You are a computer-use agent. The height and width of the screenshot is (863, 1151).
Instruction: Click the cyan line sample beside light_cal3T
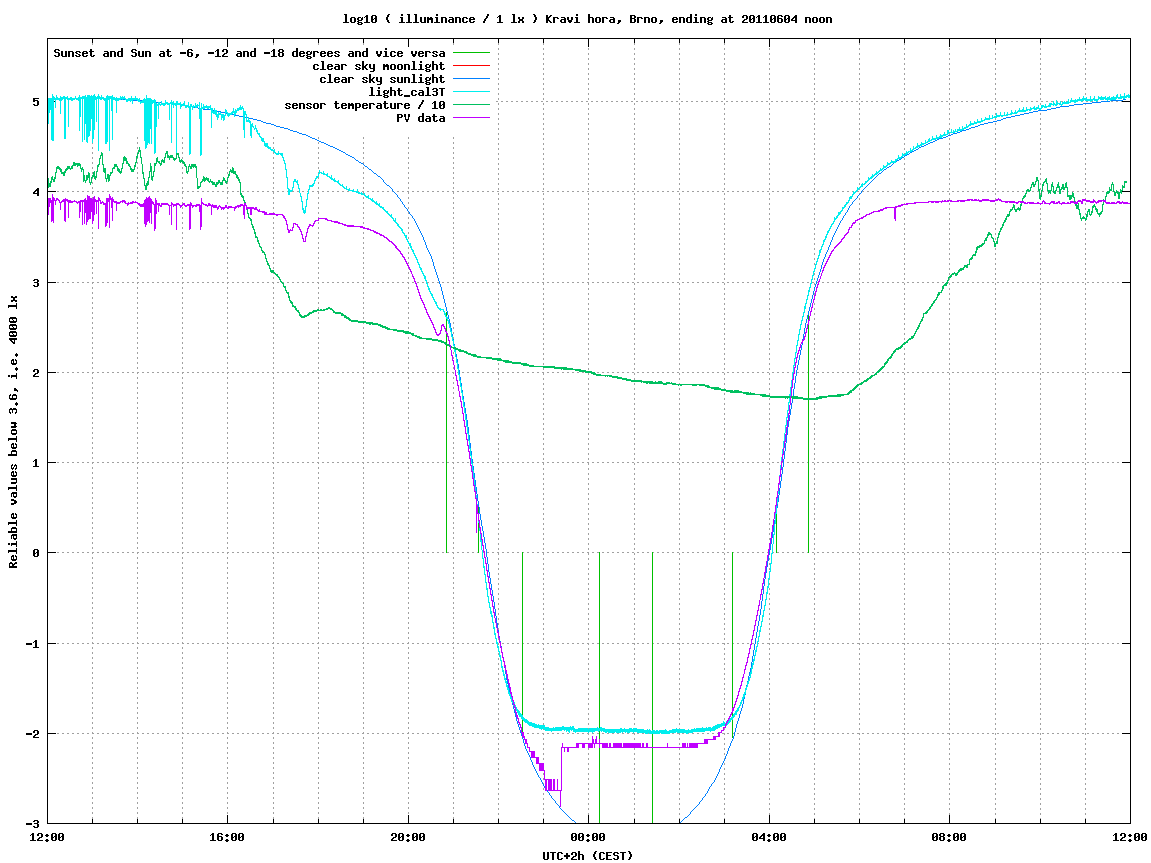[x=471, y=92]
